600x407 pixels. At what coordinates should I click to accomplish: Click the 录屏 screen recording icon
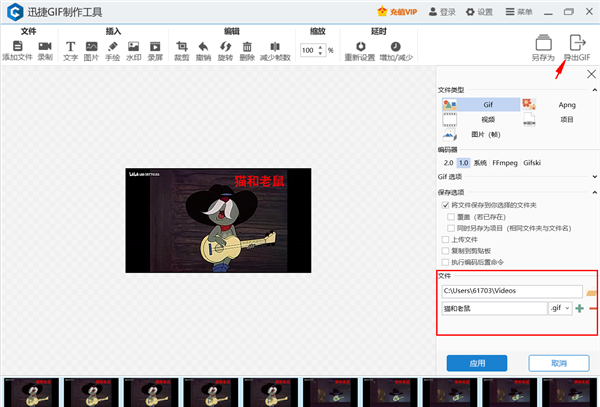(155, 46)
